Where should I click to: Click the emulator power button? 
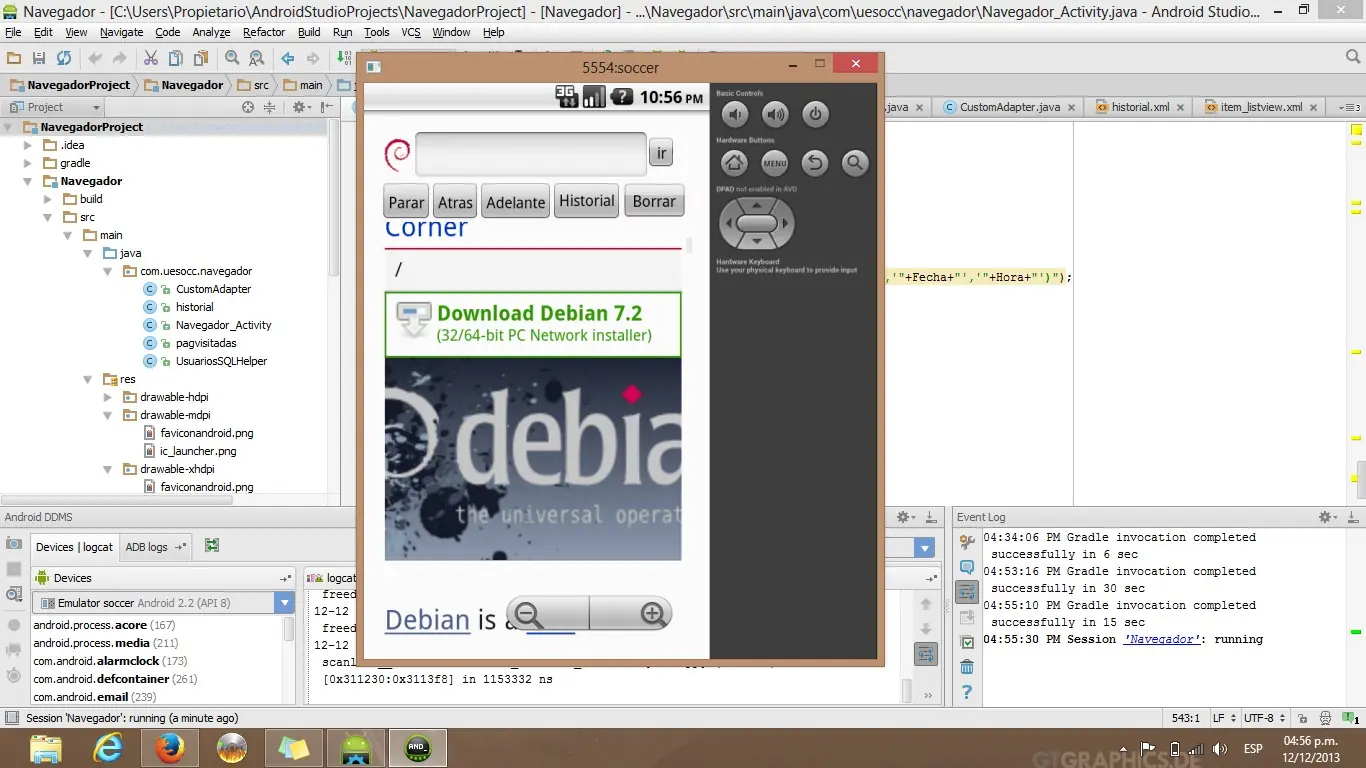pos(815,114)
